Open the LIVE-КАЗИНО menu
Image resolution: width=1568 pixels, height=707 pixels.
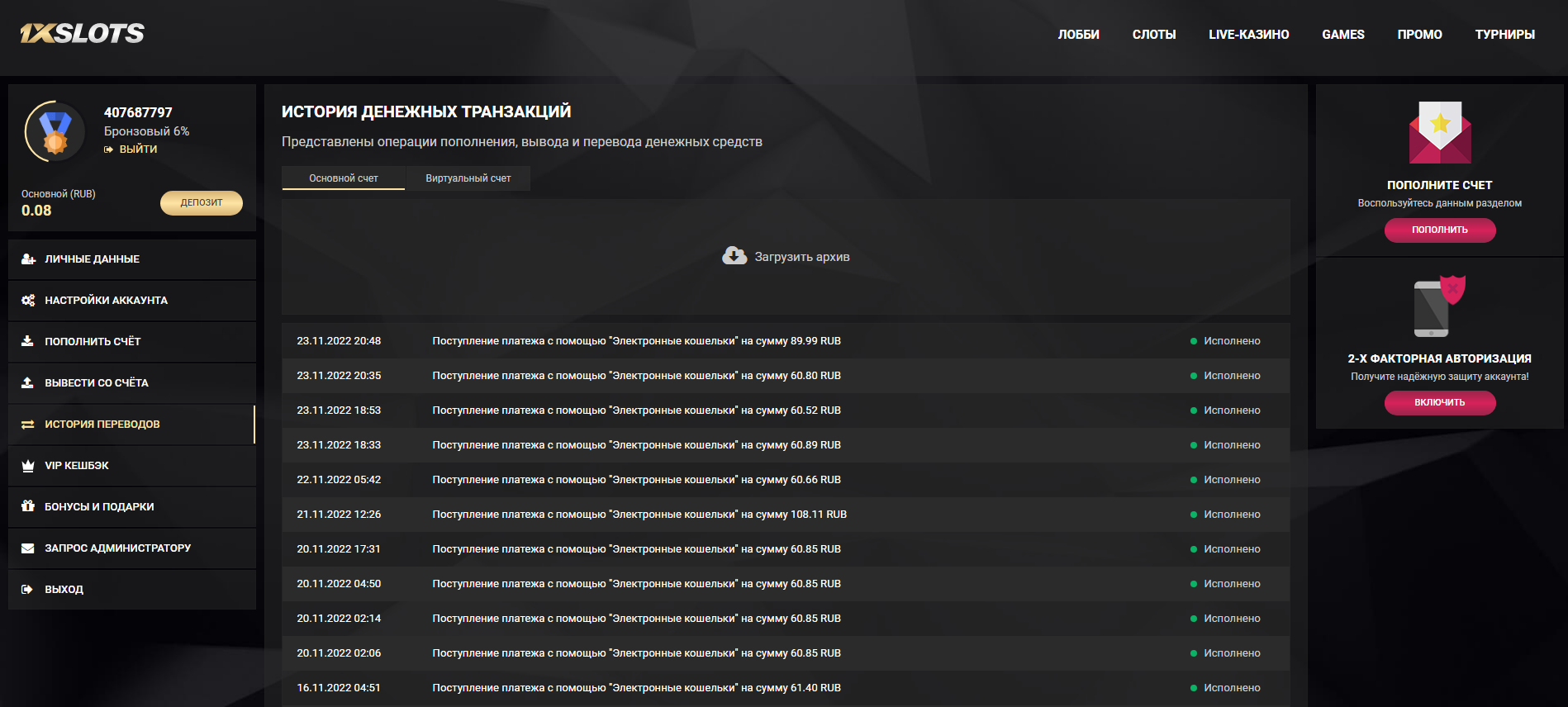tap(1248, 35)
